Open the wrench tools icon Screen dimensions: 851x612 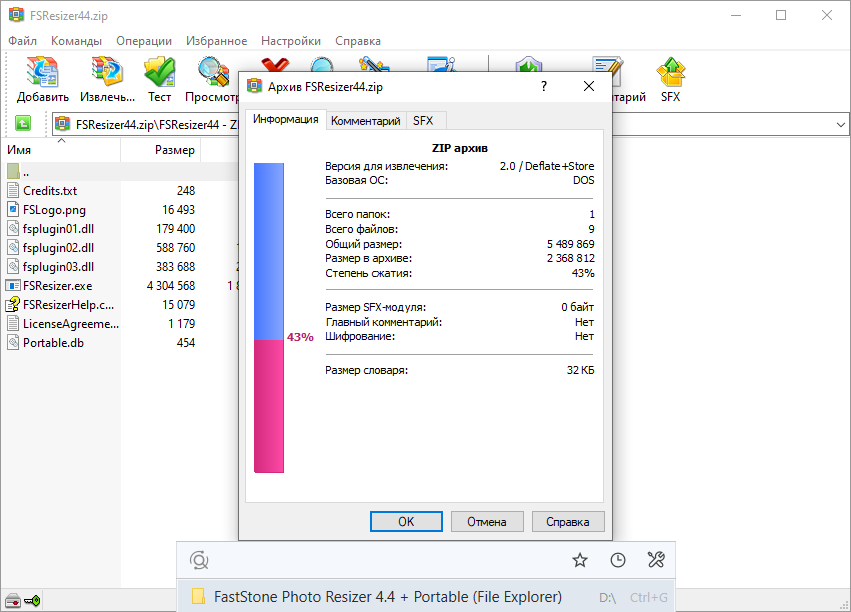(656, 560)
